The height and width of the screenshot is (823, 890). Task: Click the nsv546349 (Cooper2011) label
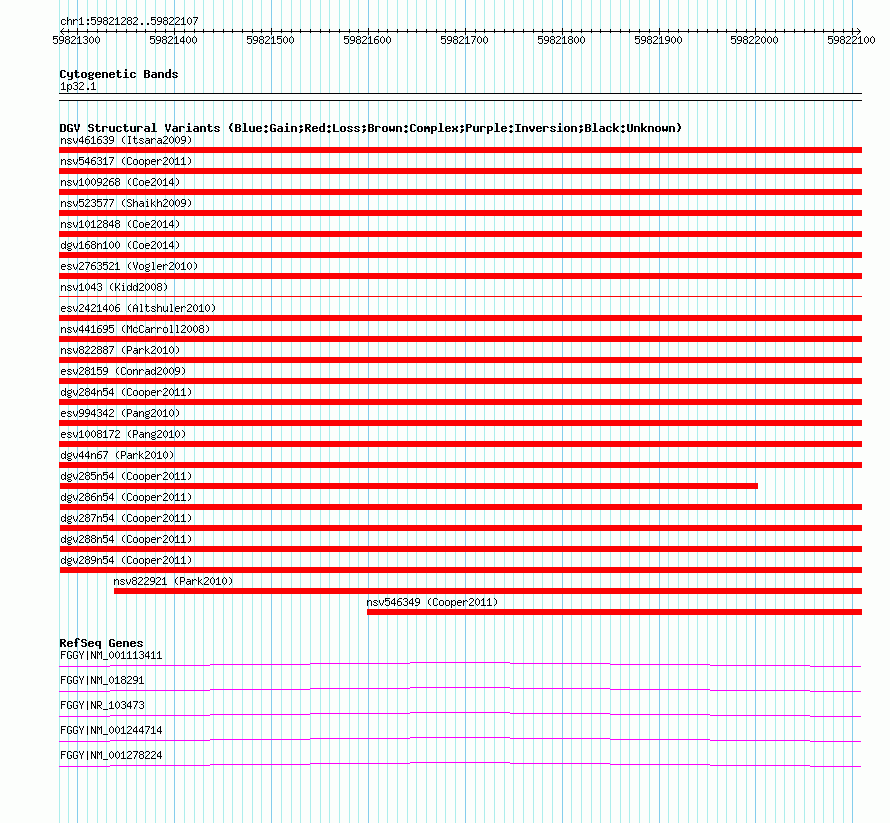pos(432,602)
